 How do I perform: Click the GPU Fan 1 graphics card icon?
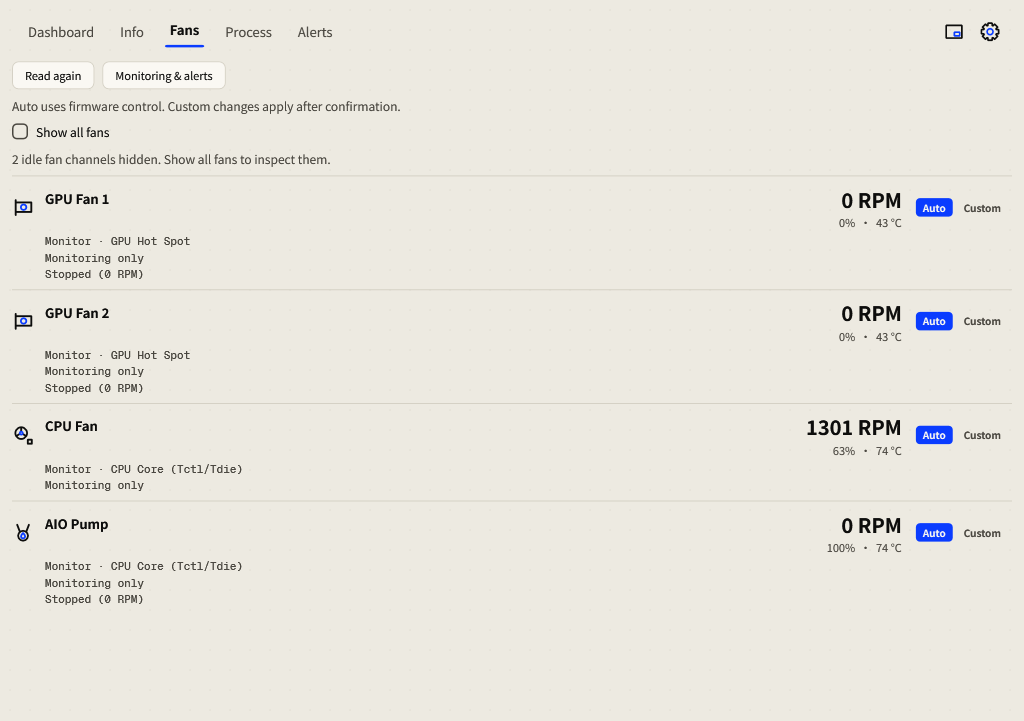pyautogui.click(x=24, y=208)
